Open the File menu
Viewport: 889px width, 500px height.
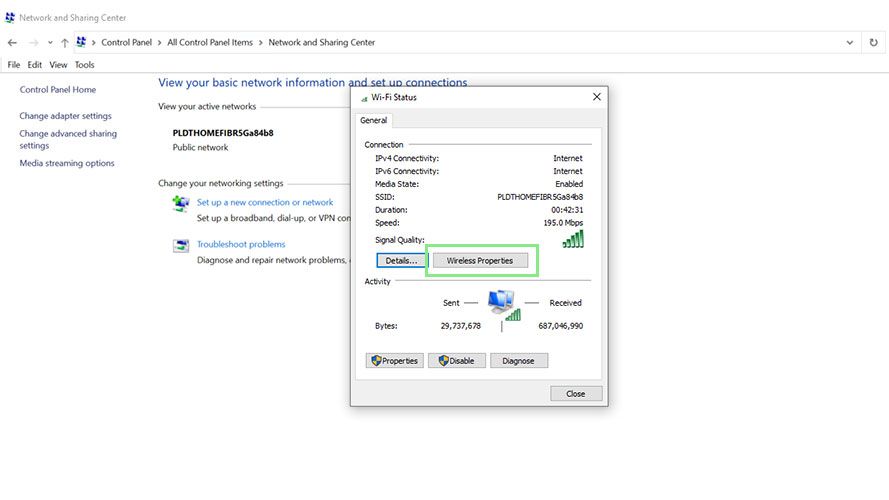(14, 65)
